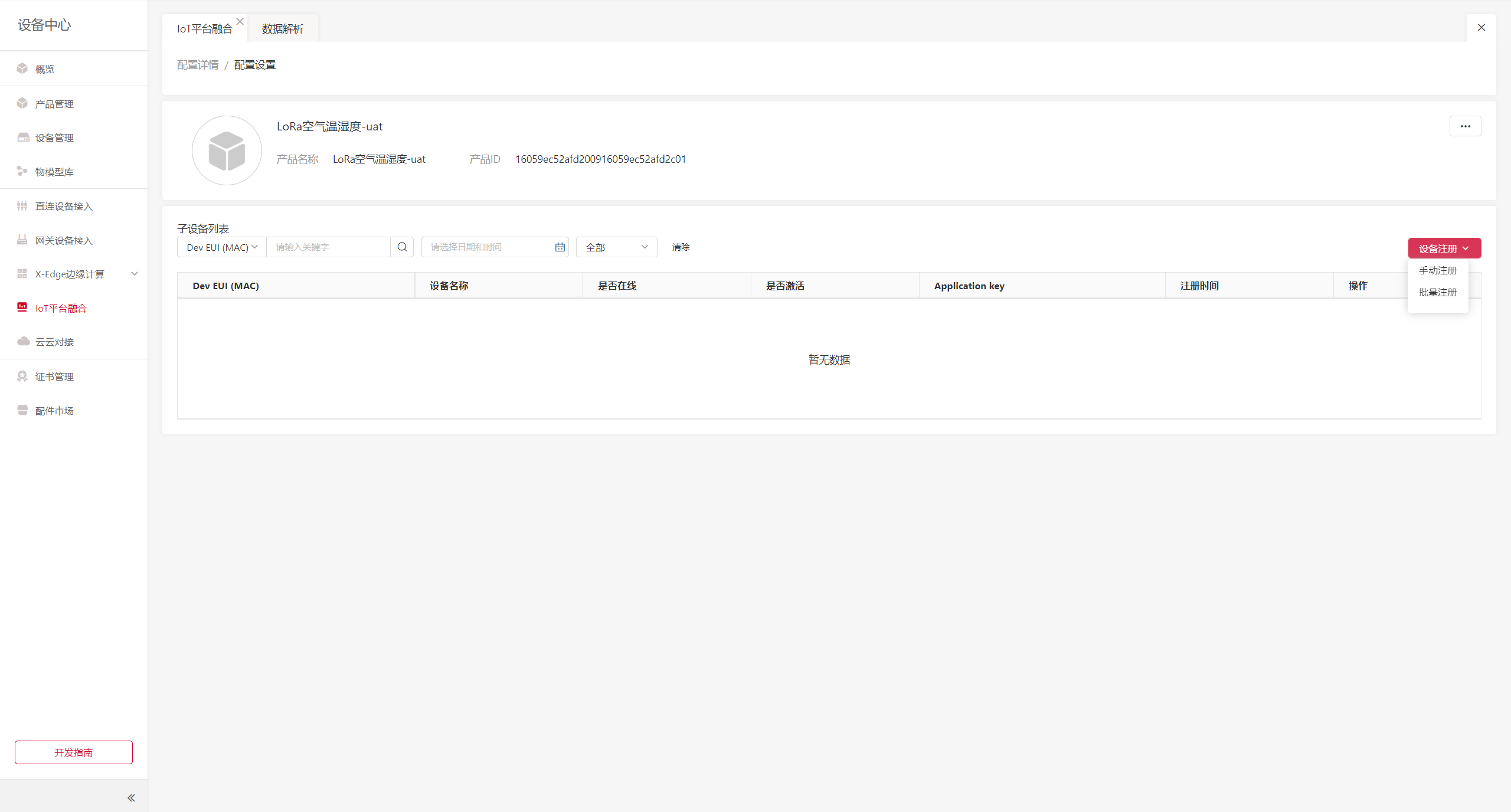Select 批量注册 from the menu
The height and width of the screenshot is (812, 1511).
click(x=1437, y=292)
